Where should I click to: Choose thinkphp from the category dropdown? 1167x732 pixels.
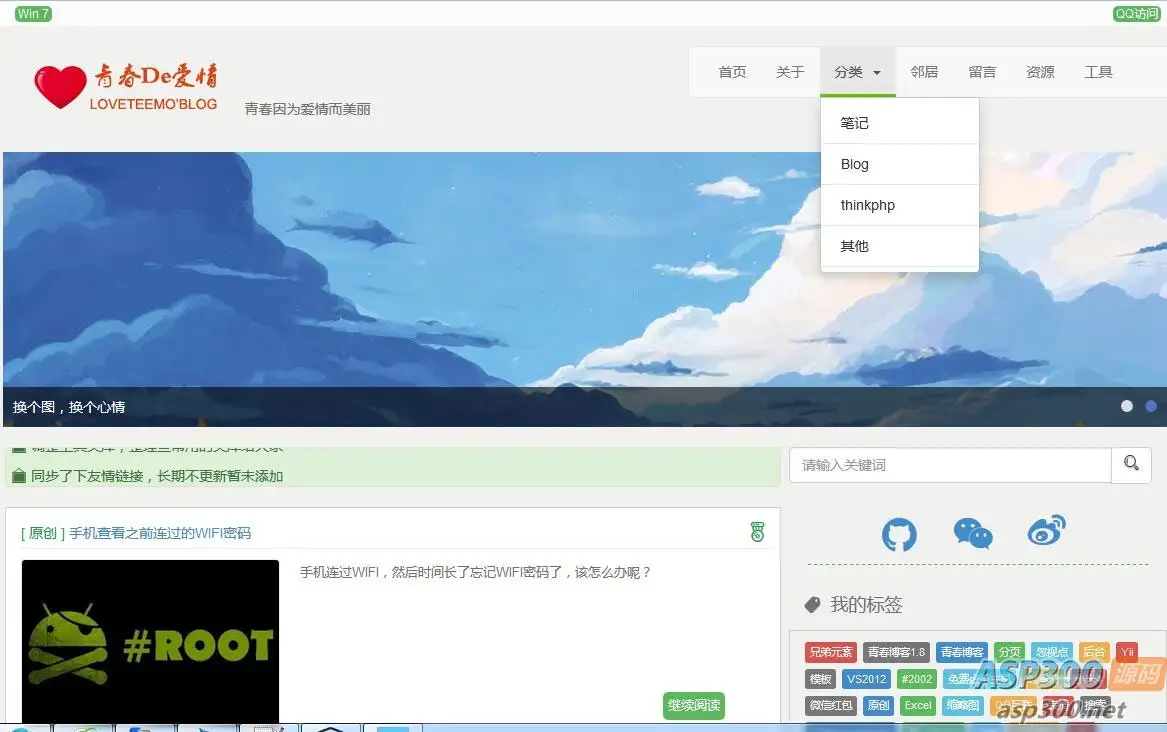[x=900, y=205]
